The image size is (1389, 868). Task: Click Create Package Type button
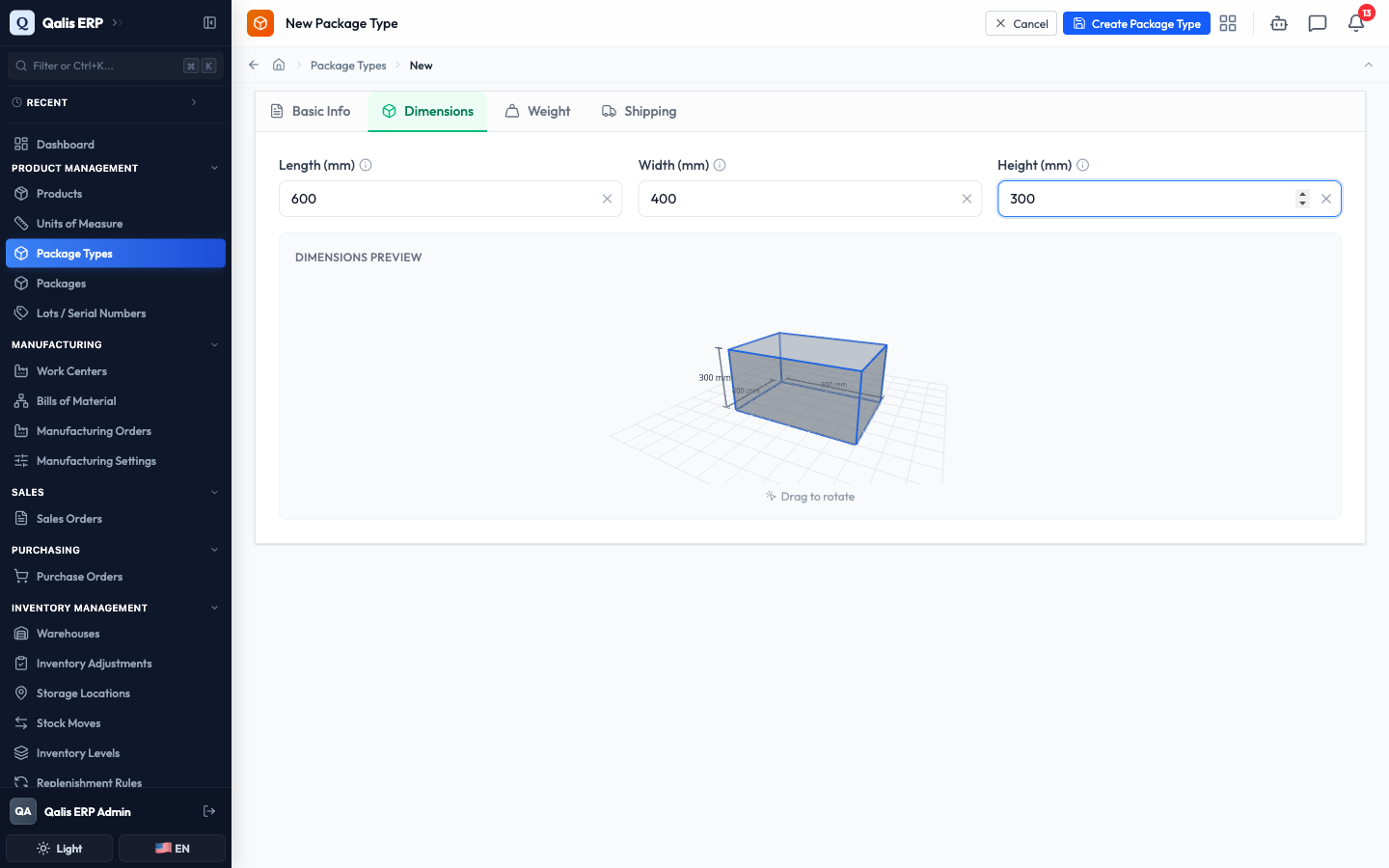click(1136, 23)
